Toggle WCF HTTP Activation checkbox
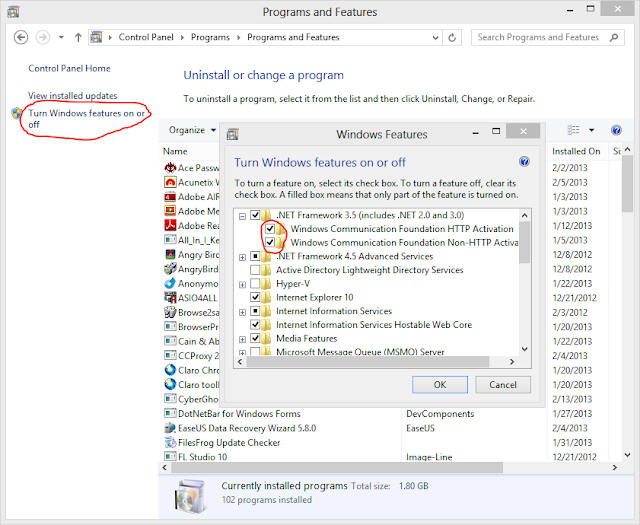640x525 pixels. [270, 228]
